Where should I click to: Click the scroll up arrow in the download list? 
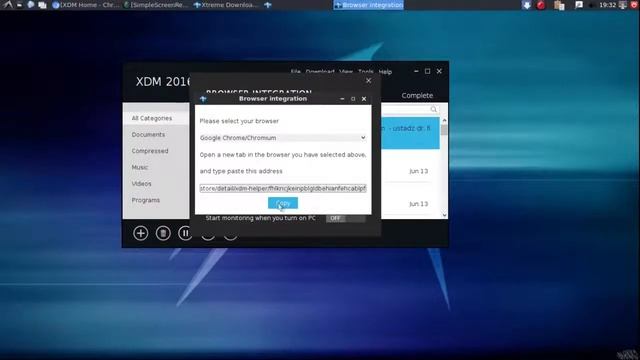point(444,120)
